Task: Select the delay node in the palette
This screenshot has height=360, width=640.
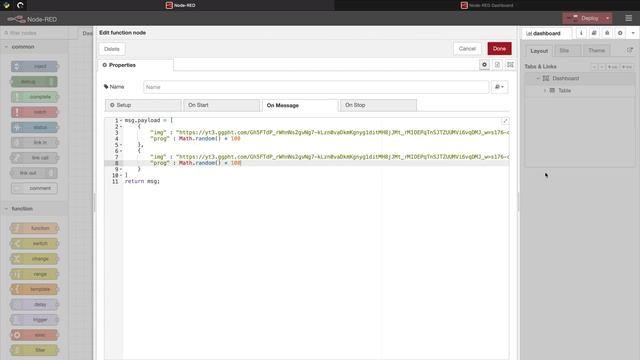Action: 34,304
